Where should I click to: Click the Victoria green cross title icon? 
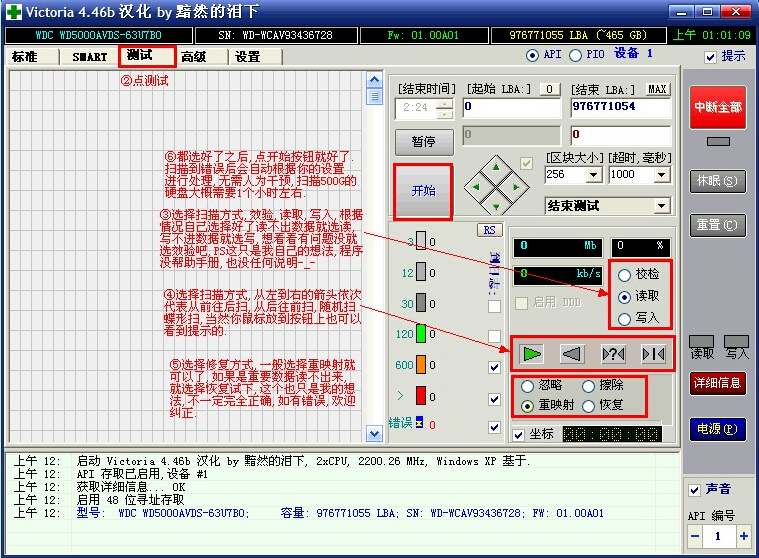14,12
